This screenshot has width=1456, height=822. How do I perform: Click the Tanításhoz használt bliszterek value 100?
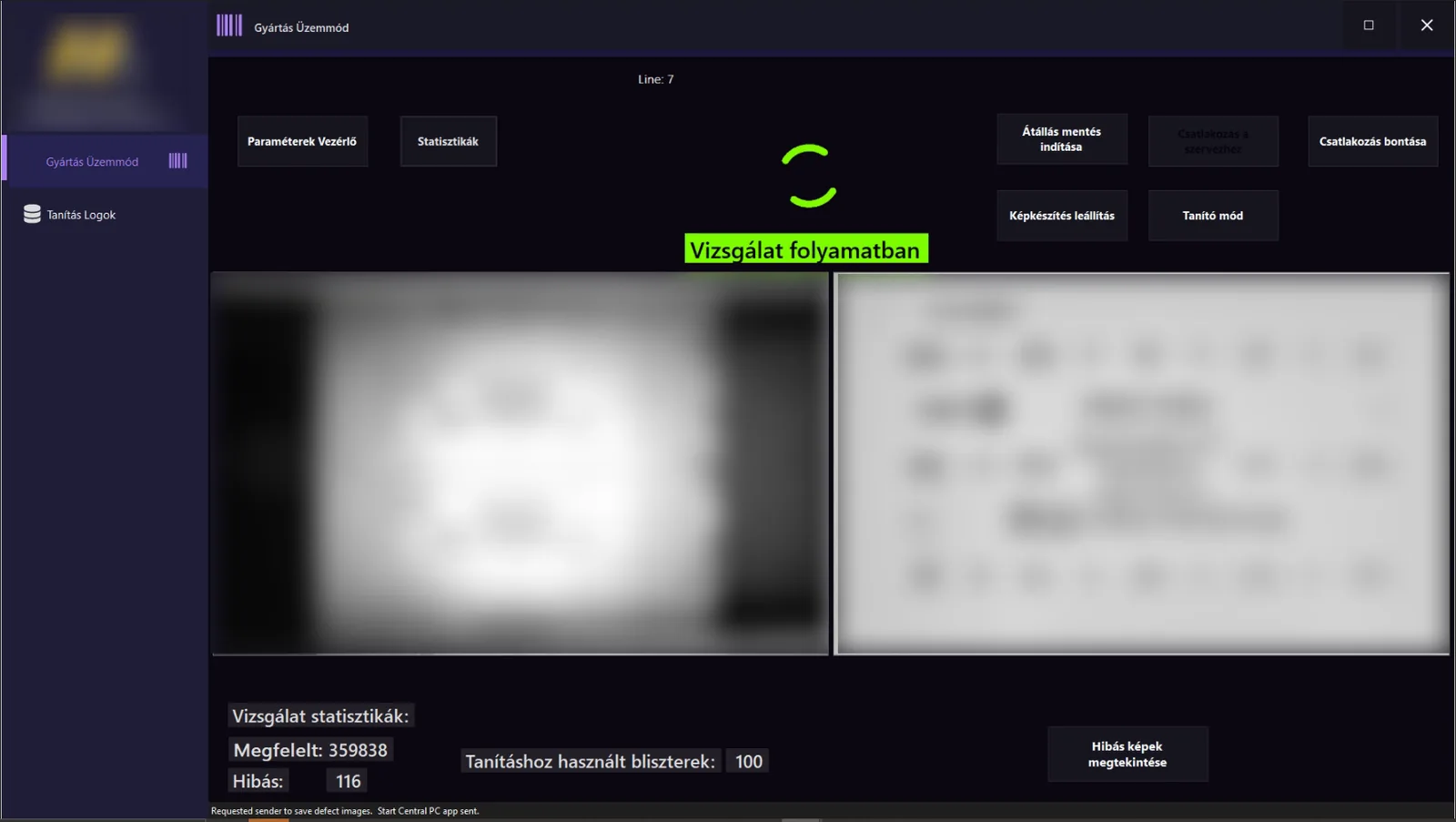click(748, 761)
